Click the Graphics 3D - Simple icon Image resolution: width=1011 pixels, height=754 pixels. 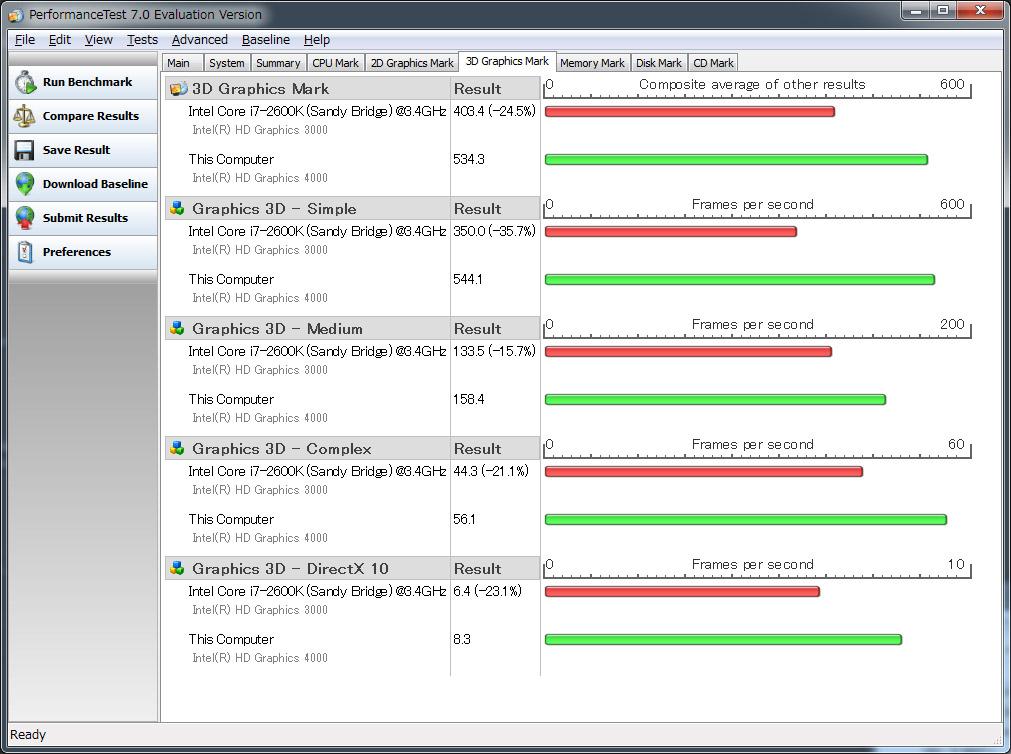click(x=177, y=208)
